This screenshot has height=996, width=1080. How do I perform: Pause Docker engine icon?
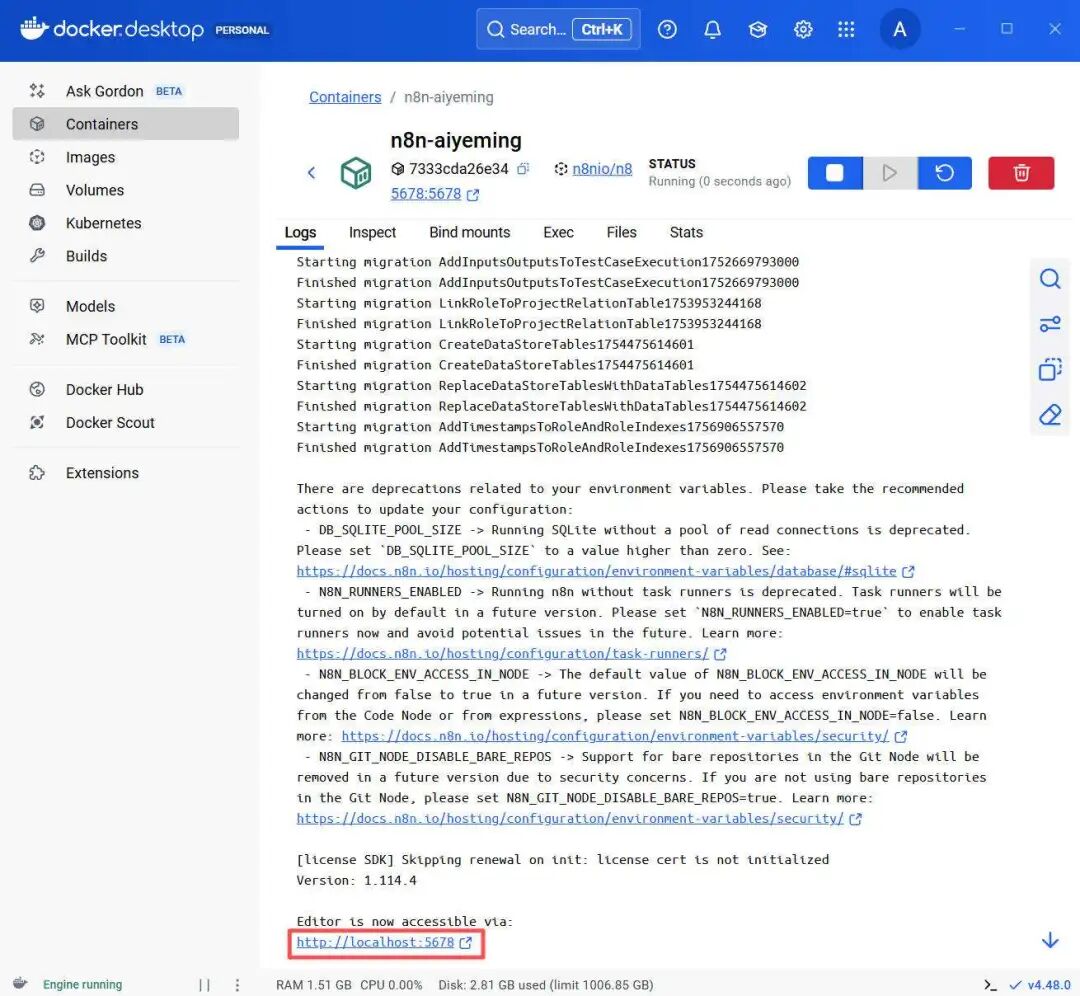click(x=205, y=985)
